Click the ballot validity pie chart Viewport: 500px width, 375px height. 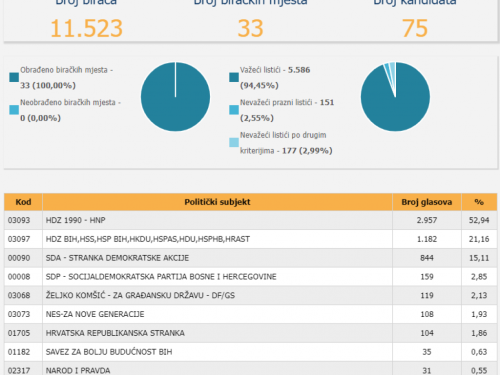click(395, 97)
